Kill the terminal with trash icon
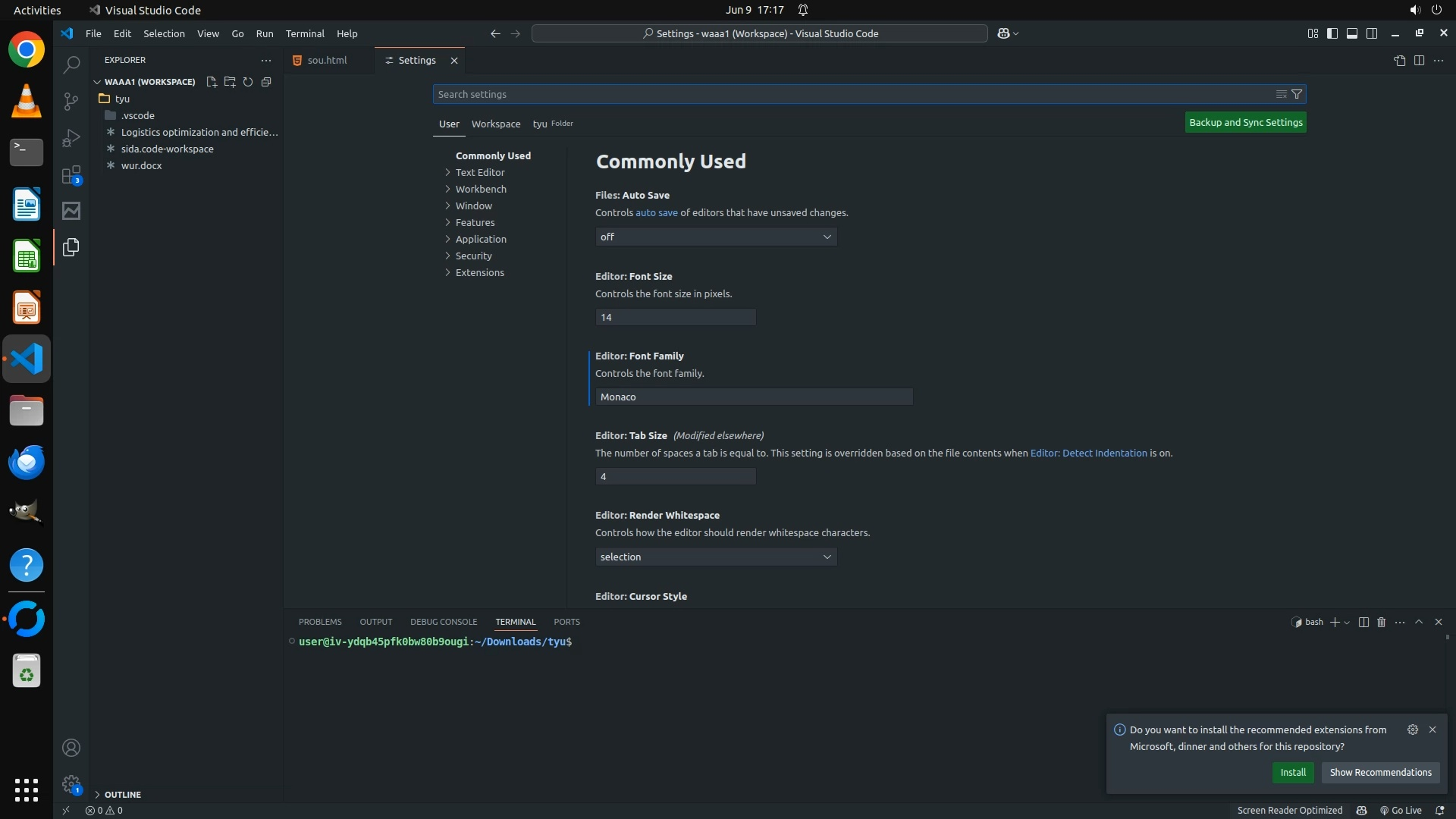This screenshot has width=1456, height=819. pyautogui.click(x=1381, y=622)
